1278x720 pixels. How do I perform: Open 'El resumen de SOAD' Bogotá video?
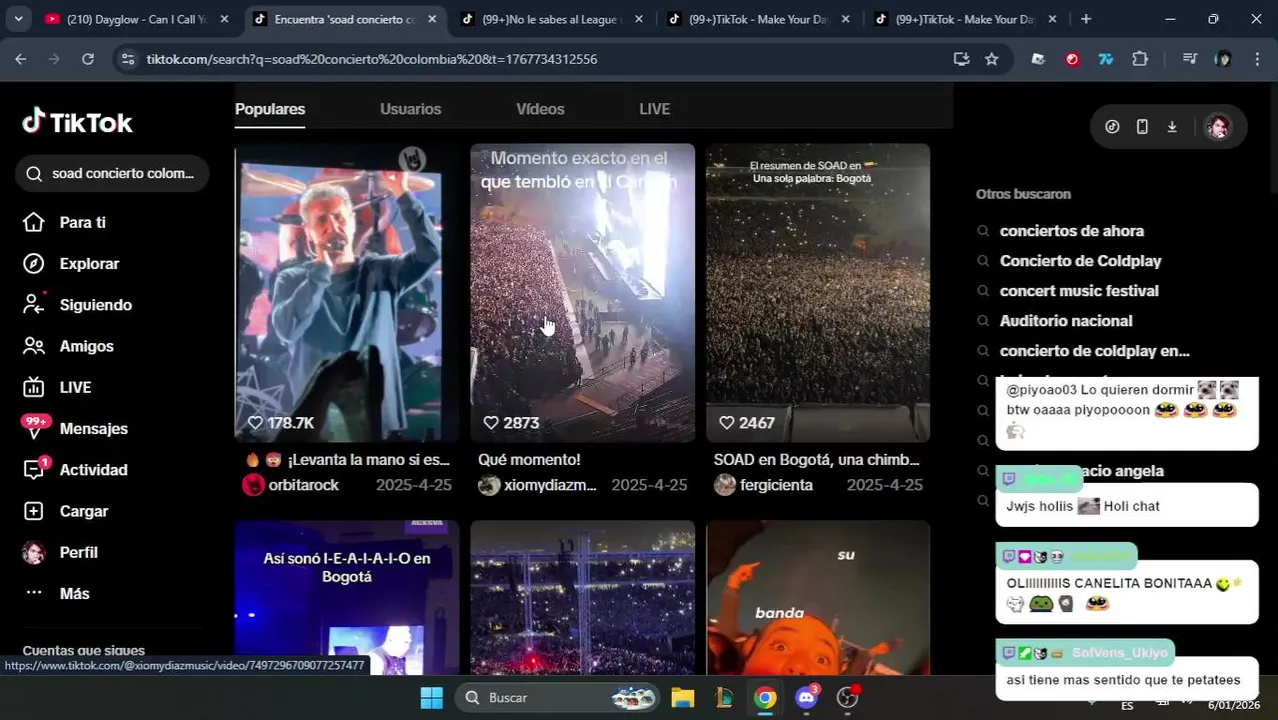coord(818,292)
